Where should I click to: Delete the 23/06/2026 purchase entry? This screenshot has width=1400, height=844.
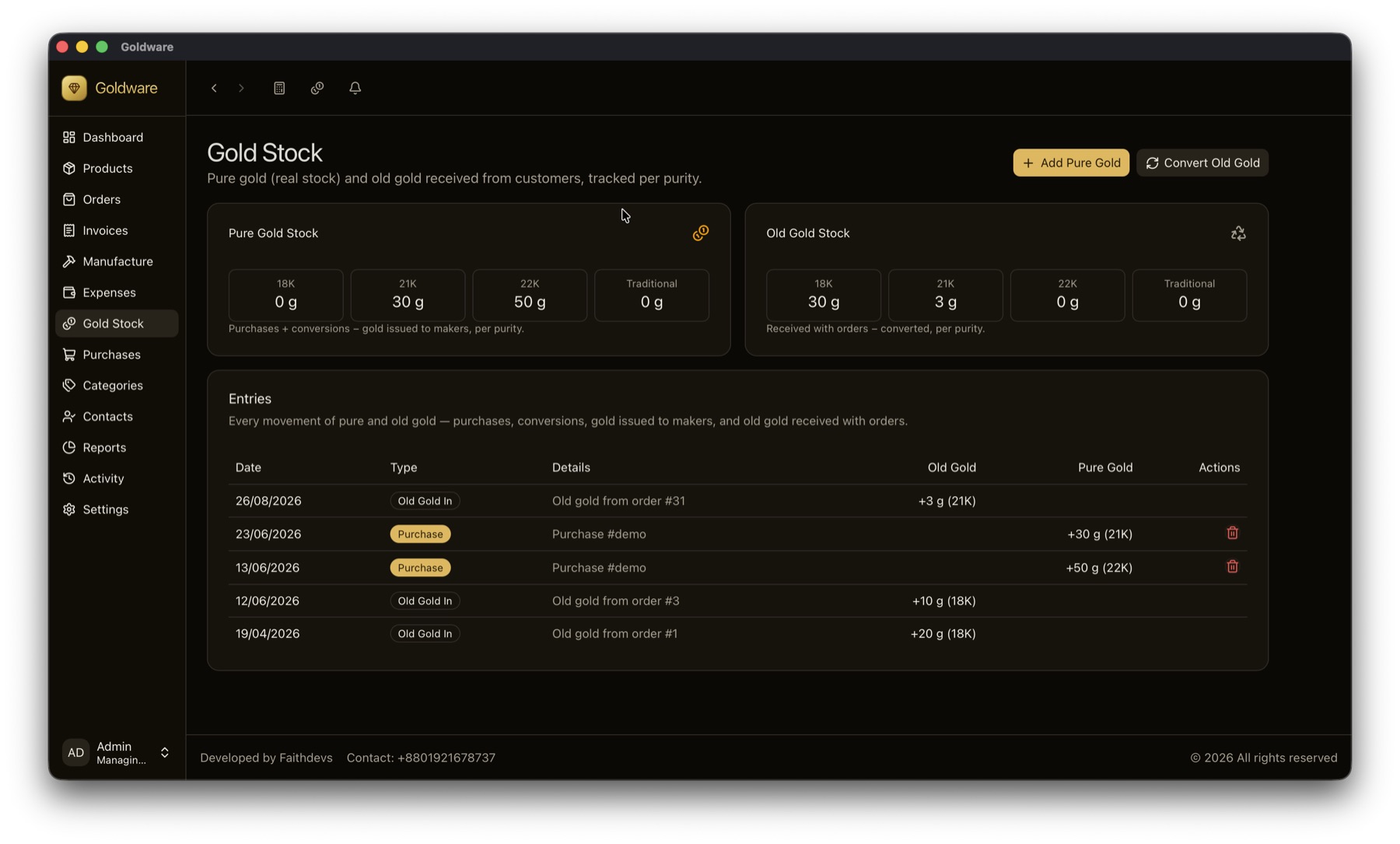coord(1232,533)
